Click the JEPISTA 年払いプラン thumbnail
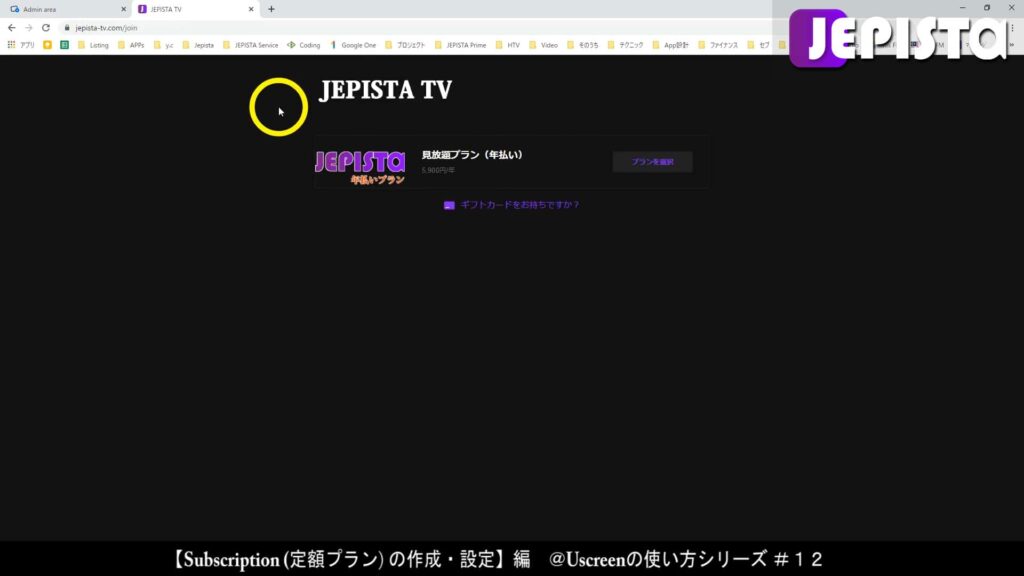 tap(360, 167)
